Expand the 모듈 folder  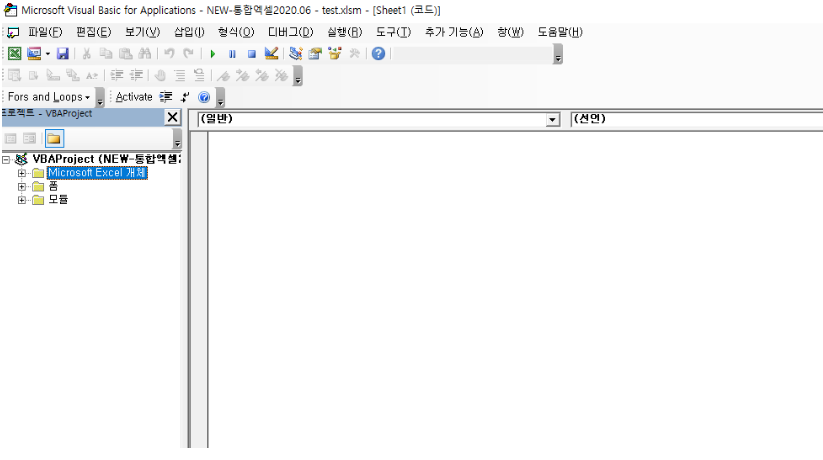point(22,200)
